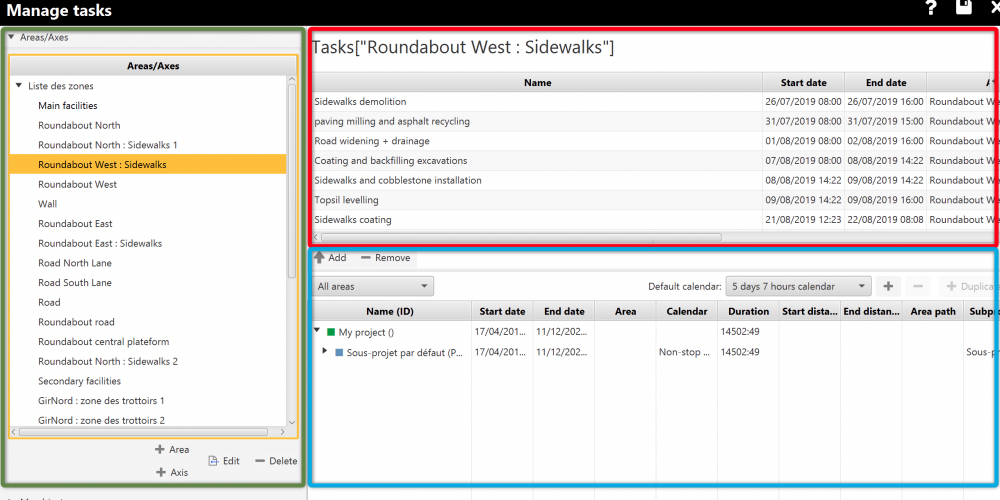The width and height of the screenshot is (1000, 500).
Task: Select Roundabout North area
Action: coord(79,126)
